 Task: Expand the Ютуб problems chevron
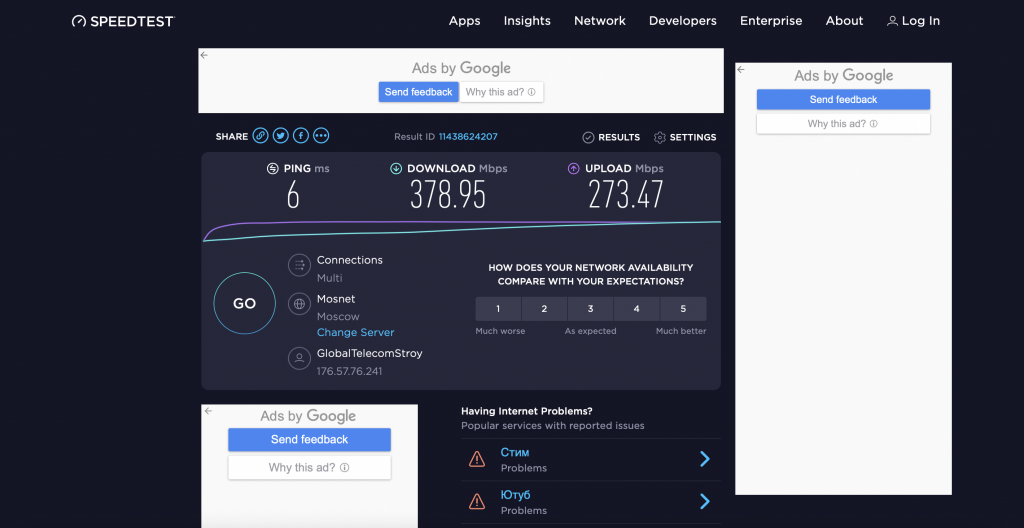pyautogui.click(x=705, y=501)
